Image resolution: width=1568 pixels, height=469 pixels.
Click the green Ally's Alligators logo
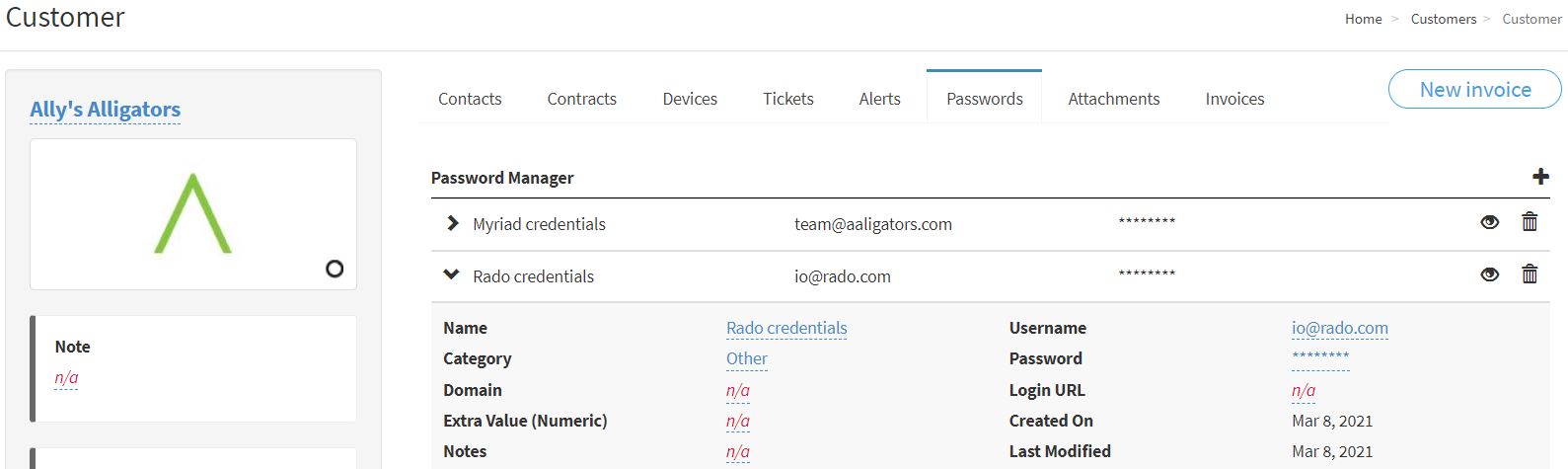pos(192,213)
